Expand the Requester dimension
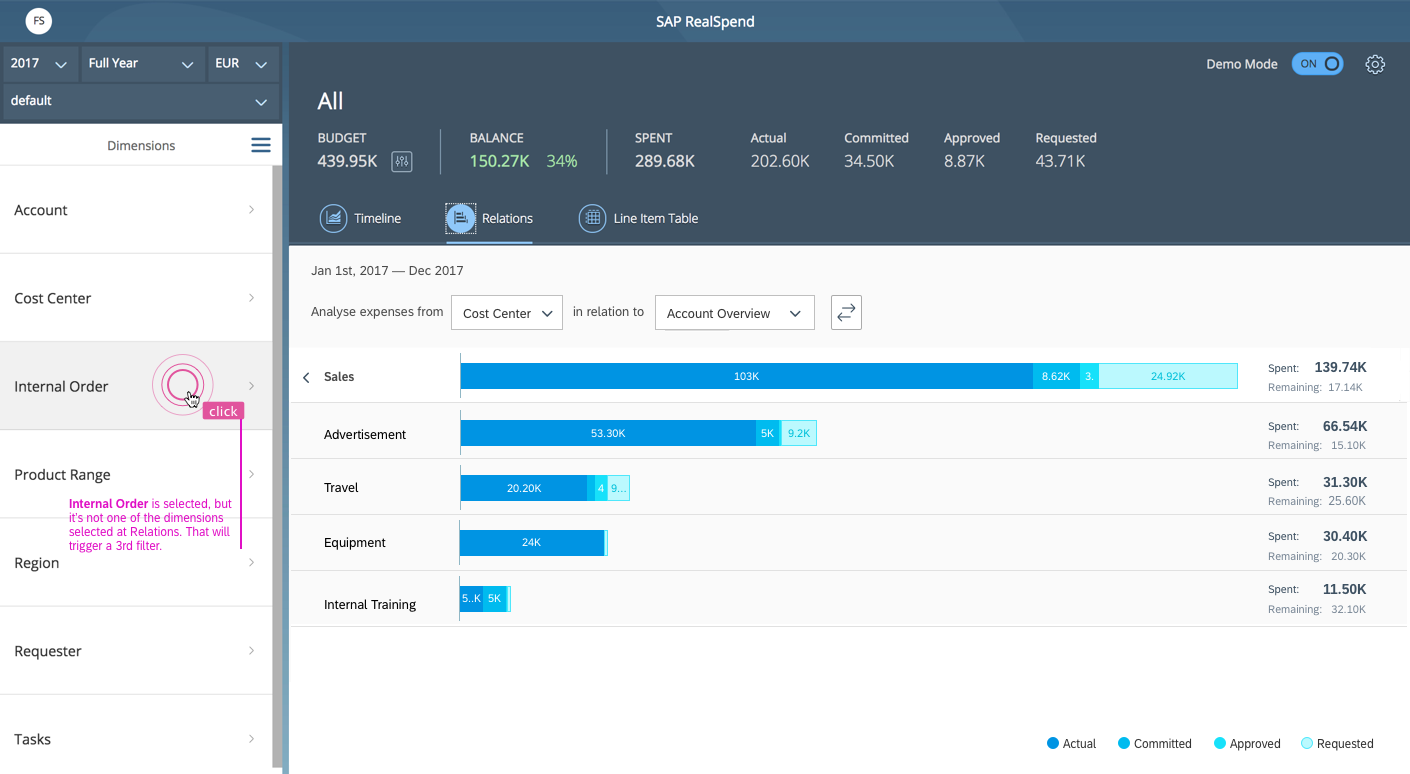Viewport: 1410px width, 774px height. 136,651
